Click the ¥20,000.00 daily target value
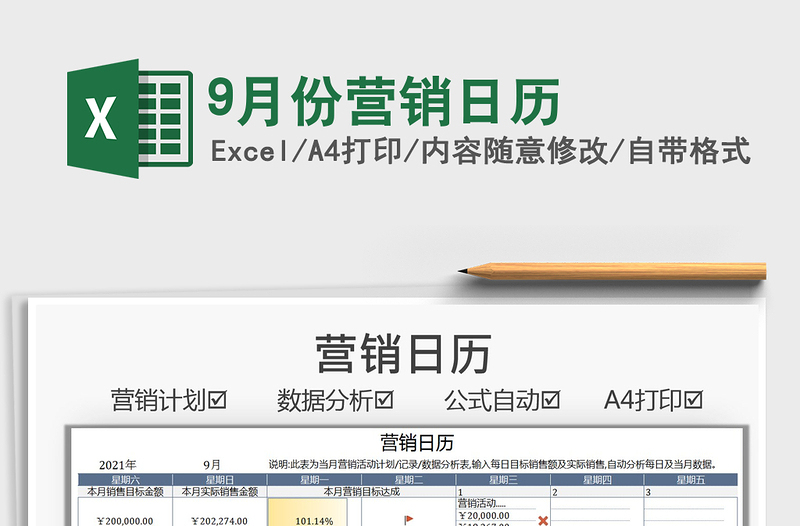Viewport: 800px width, 526px height. coord(484,515)
